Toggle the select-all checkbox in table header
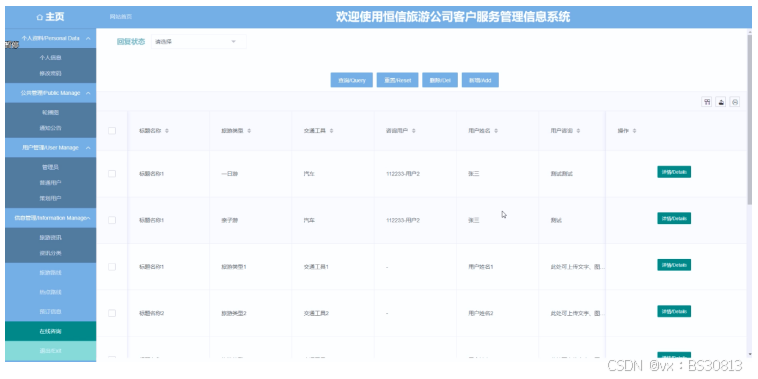 (x=112, y=131)
